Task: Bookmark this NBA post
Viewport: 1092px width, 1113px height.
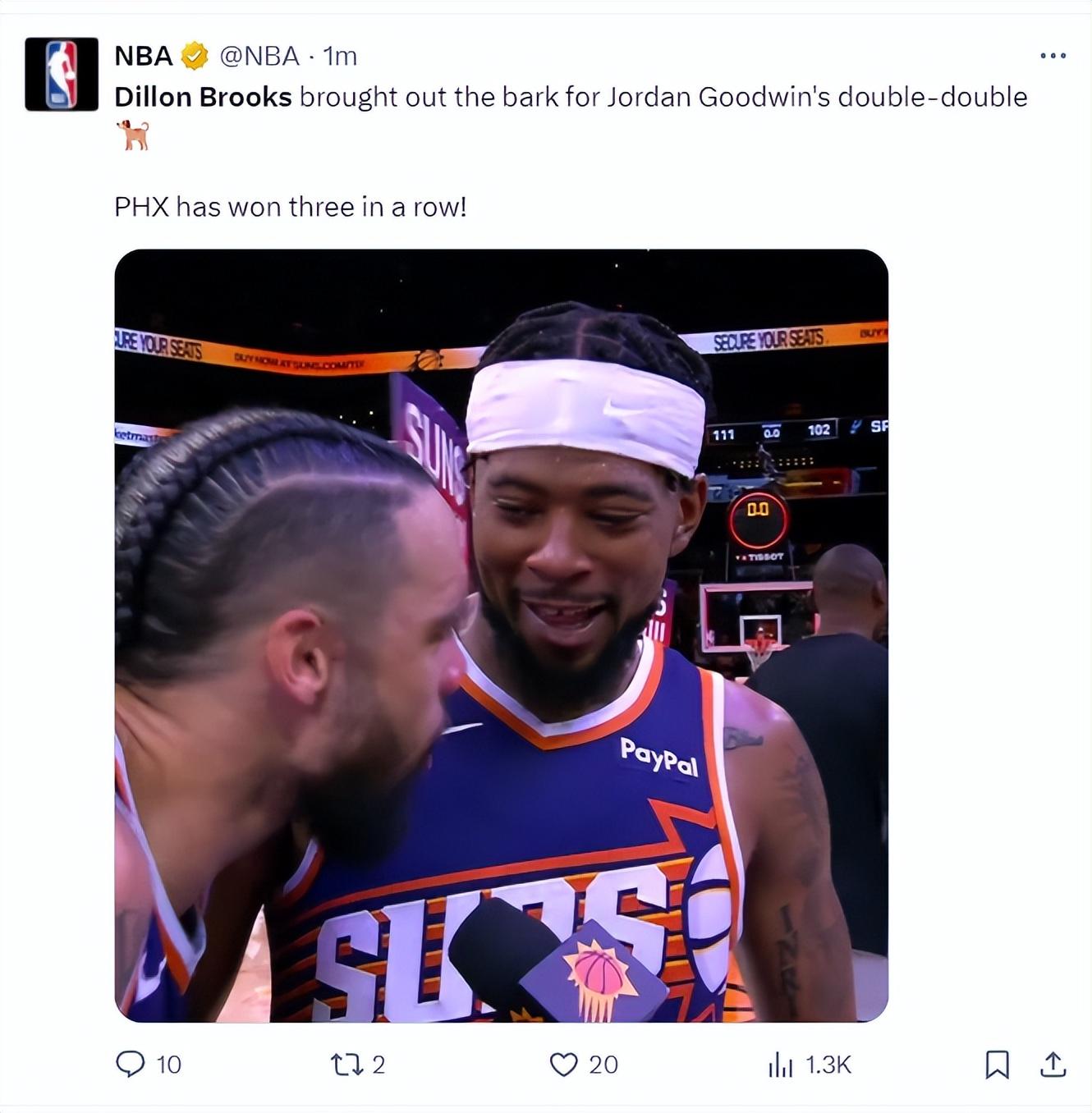Action: tap(997, 1065)
